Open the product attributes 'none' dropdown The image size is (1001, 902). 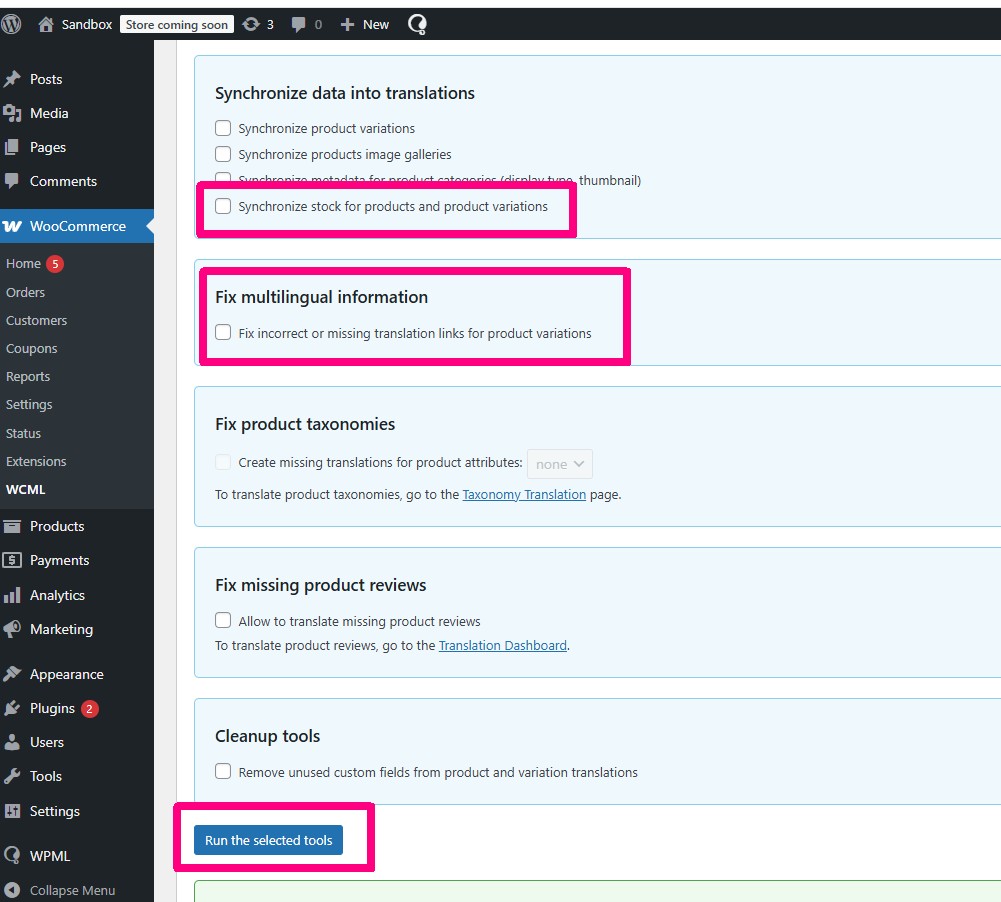[x=559, y=464]
